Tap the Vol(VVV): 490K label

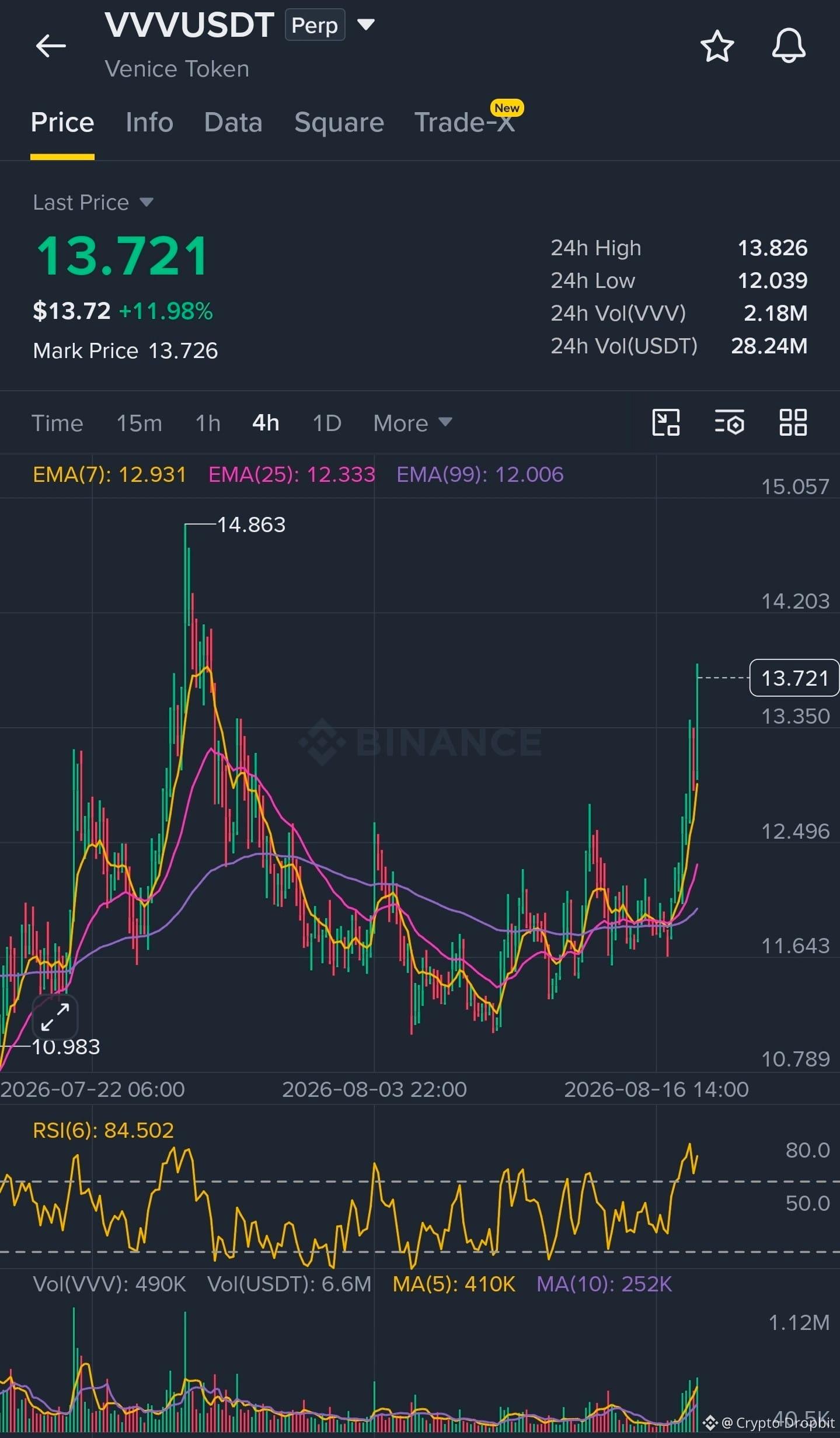click(x=109, y=1284)
